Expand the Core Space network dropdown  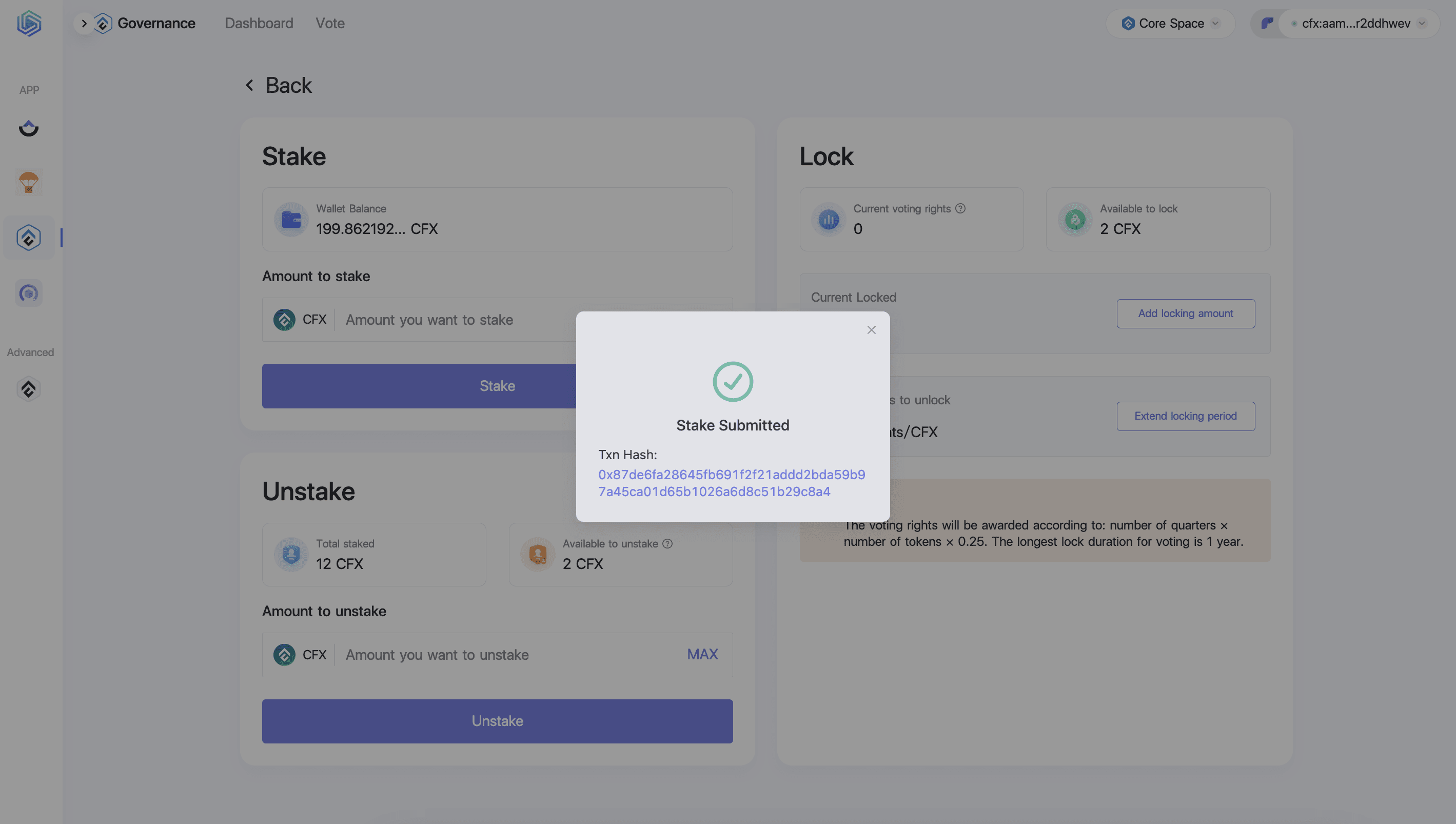(1170, 23)
